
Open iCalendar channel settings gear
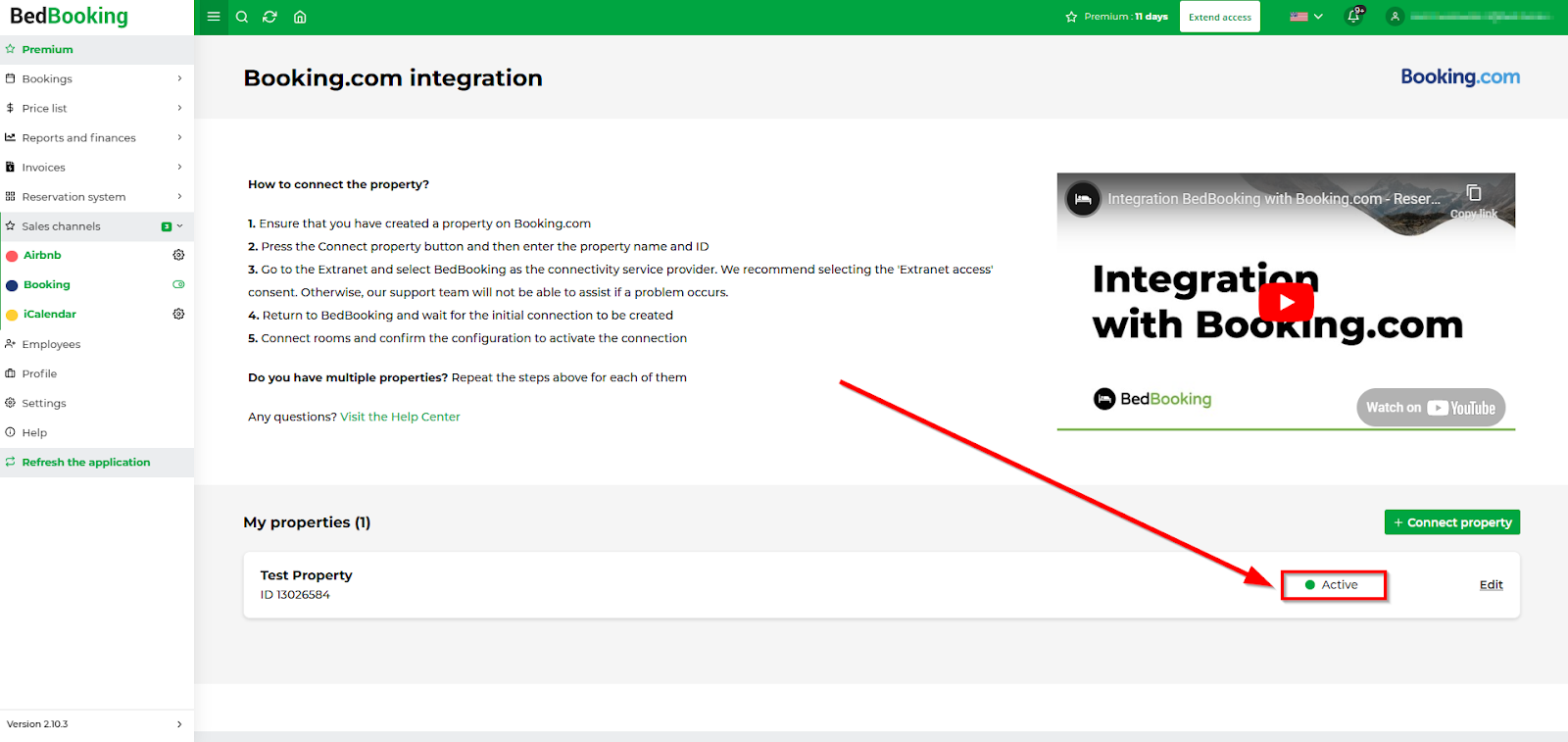[x=178, y=315]
